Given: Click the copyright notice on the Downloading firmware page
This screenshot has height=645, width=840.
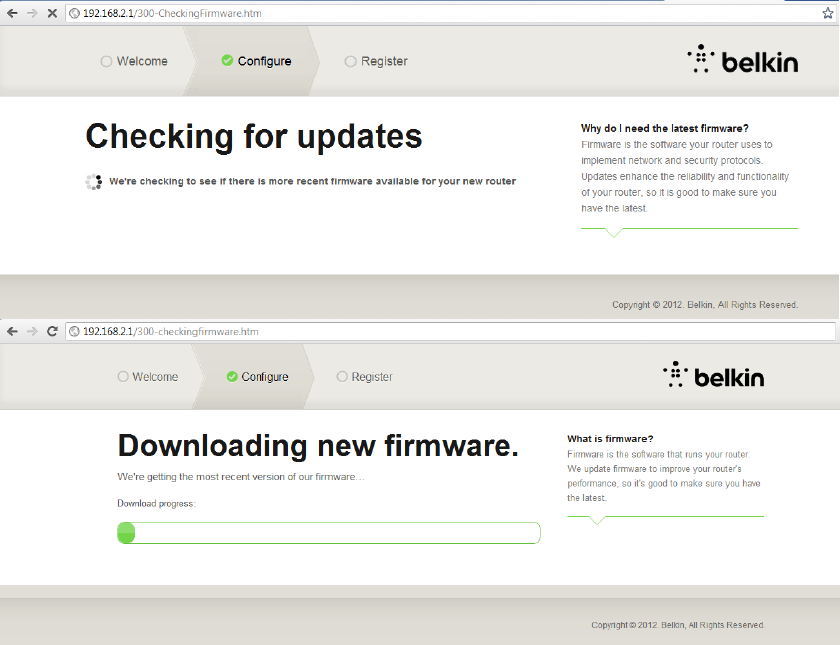Looking at the screenshot, I should pos(678,625).
